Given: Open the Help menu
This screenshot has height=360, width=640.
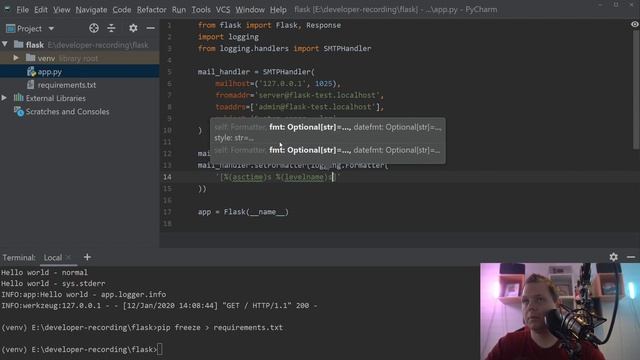Looking at the screenshot, I should coord(278,9).
